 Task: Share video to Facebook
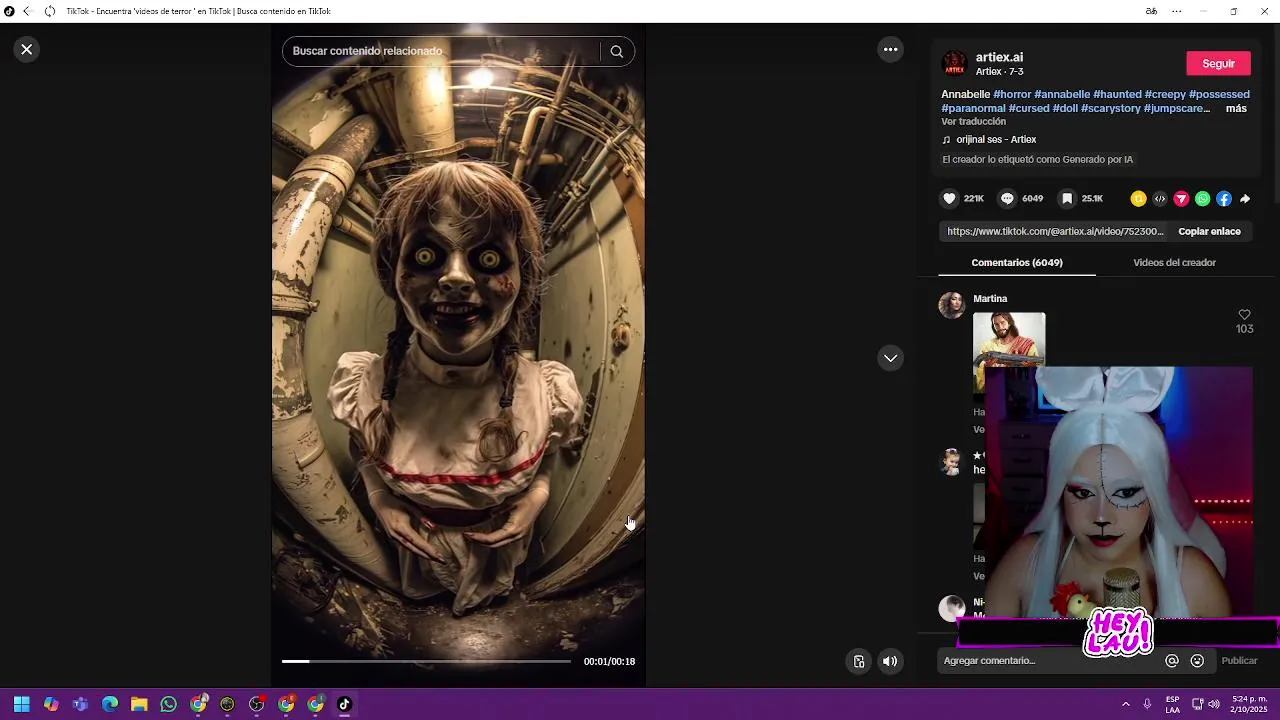1224,199
